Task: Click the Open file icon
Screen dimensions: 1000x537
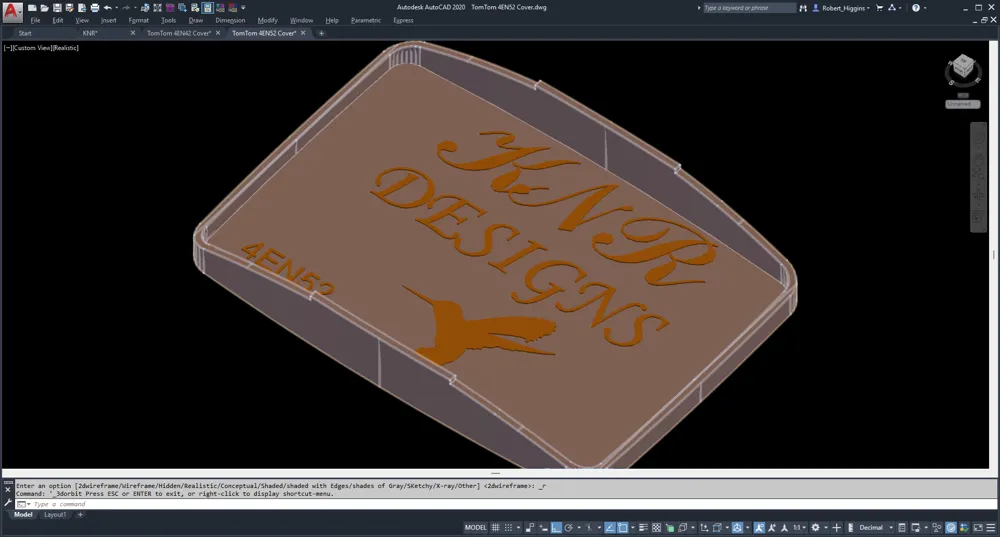Action: pos(45,8)
